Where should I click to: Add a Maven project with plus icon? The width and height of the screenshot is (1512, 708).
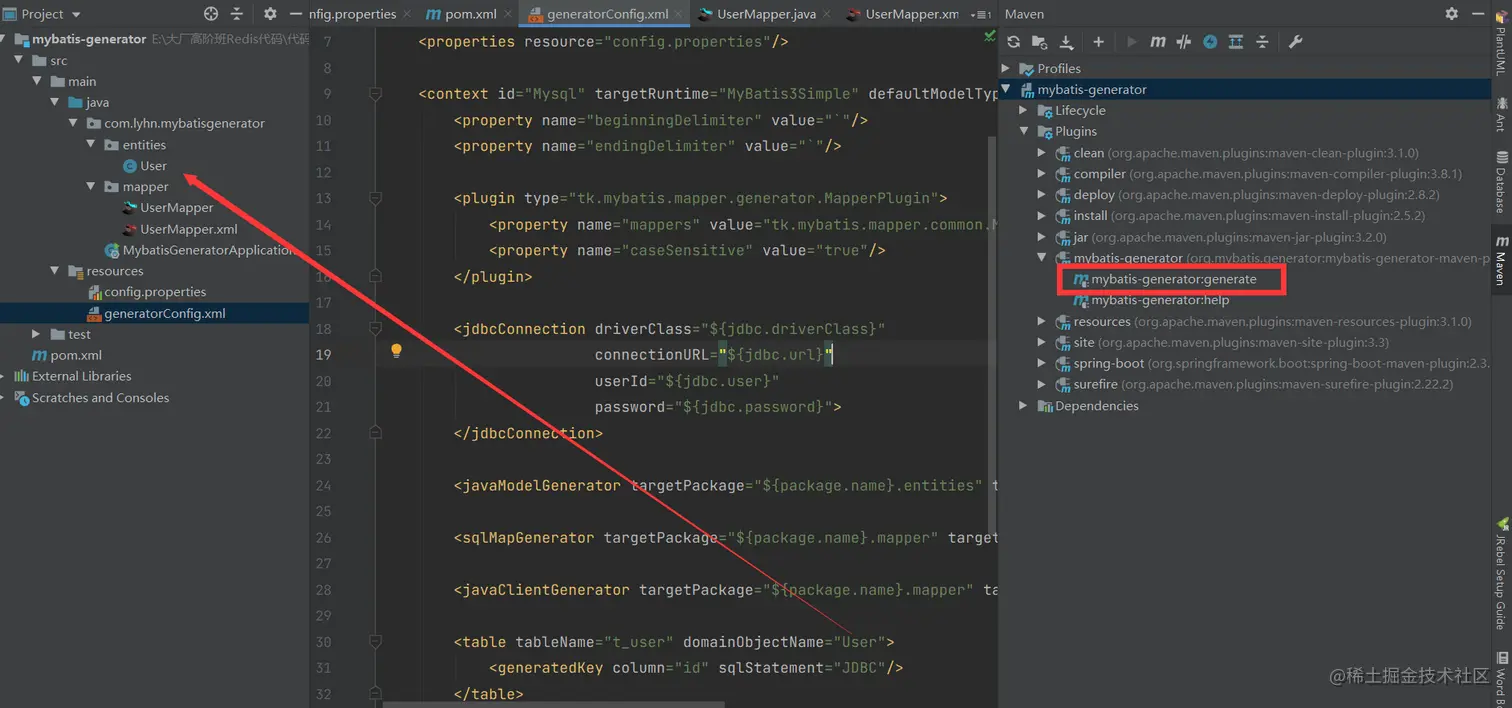(x=1098, y=42)
